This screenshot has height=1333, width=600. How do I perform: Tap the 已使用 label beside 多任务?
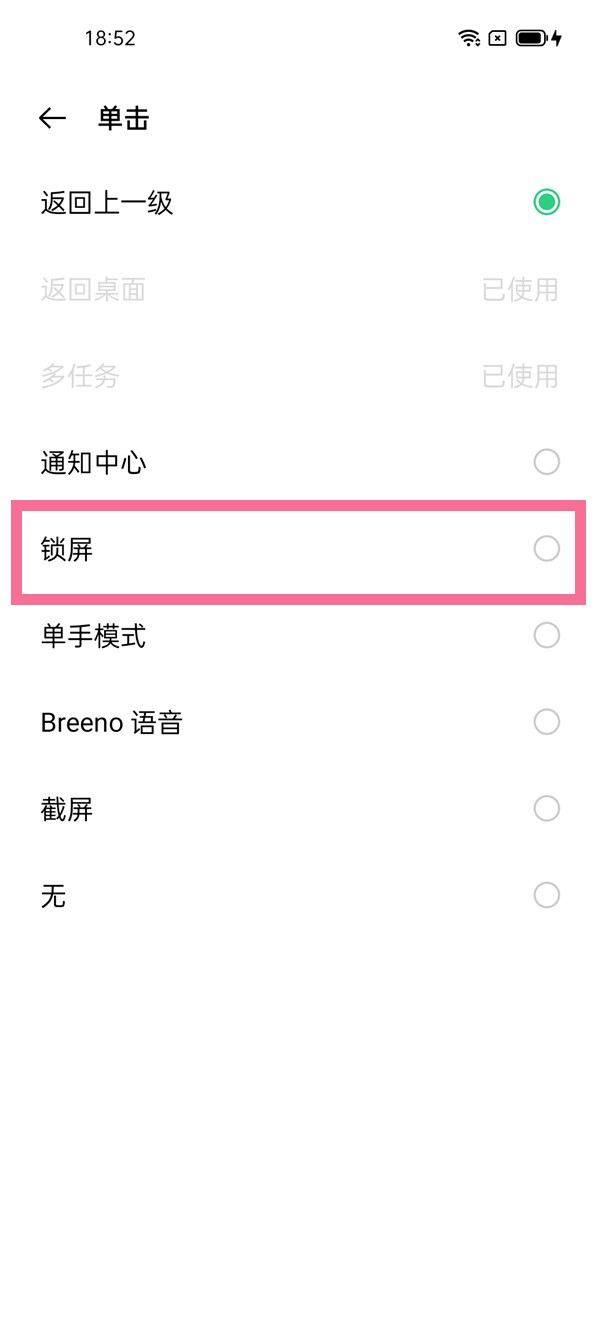pyautogui.click(x=520, y=376)
